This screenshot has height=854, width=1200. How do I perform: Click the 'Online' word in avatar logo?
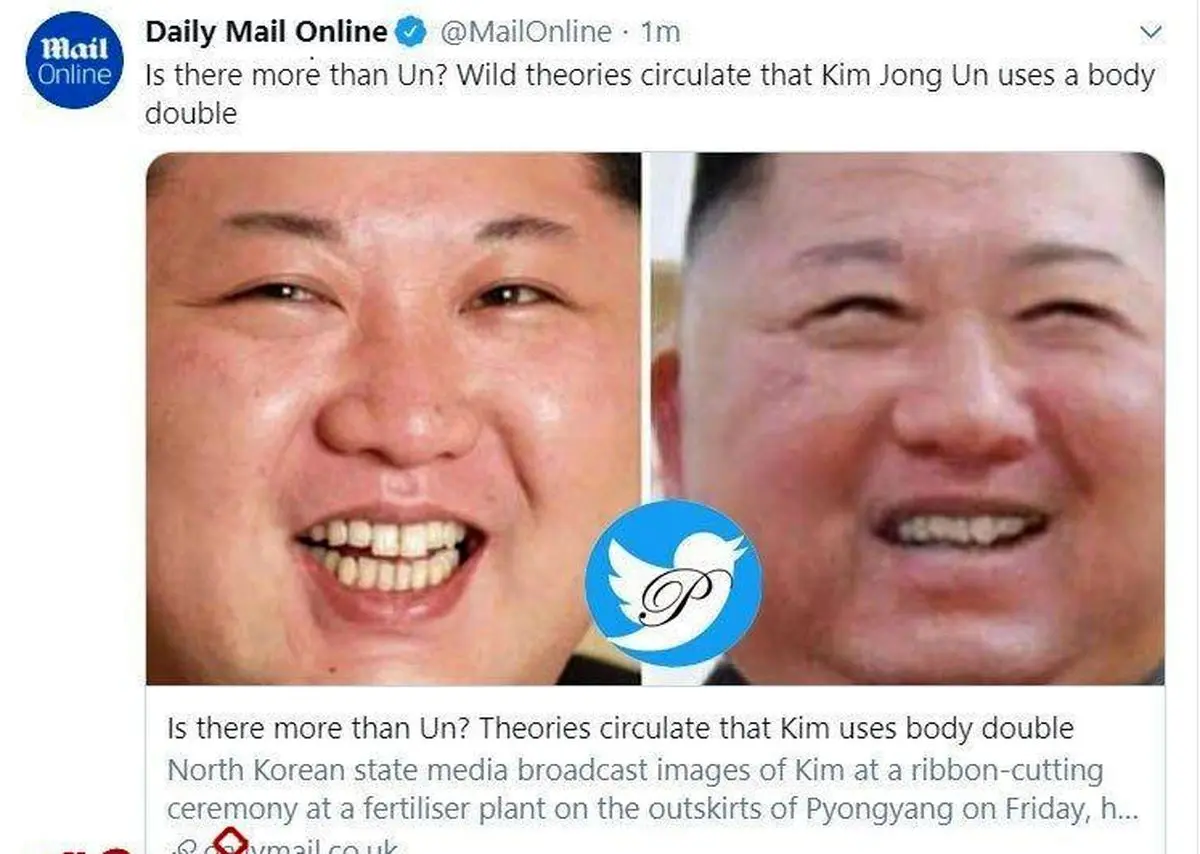74,75
